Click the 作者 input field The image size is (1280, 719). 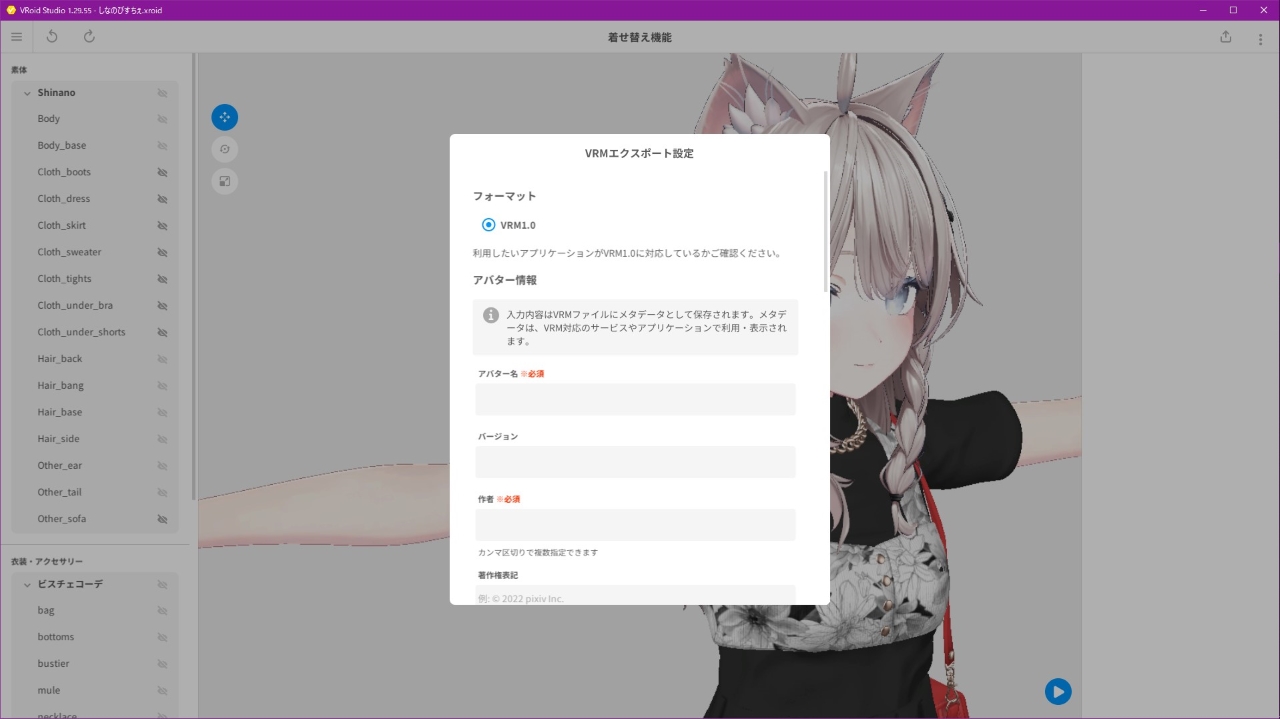(x=636, y=525)
